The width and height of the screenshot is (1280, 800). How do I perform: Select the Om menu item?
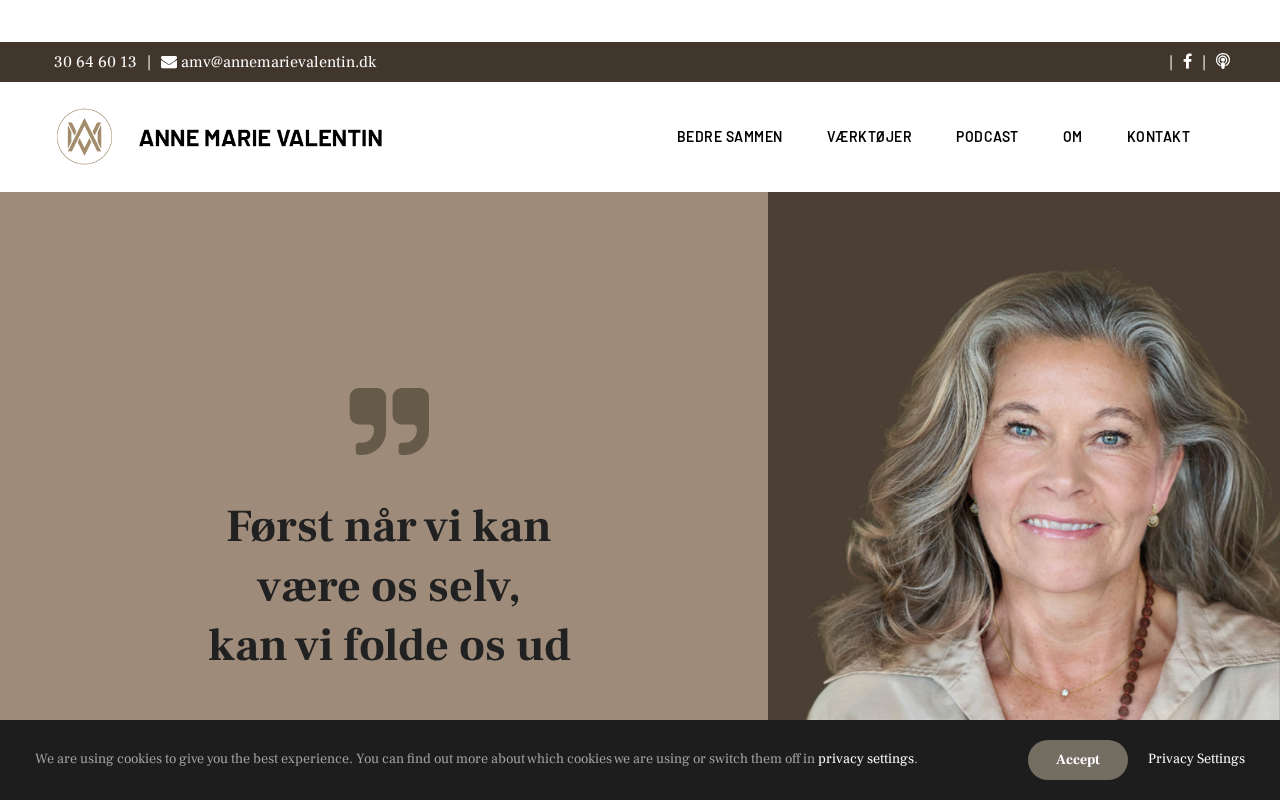(1072, 137)
